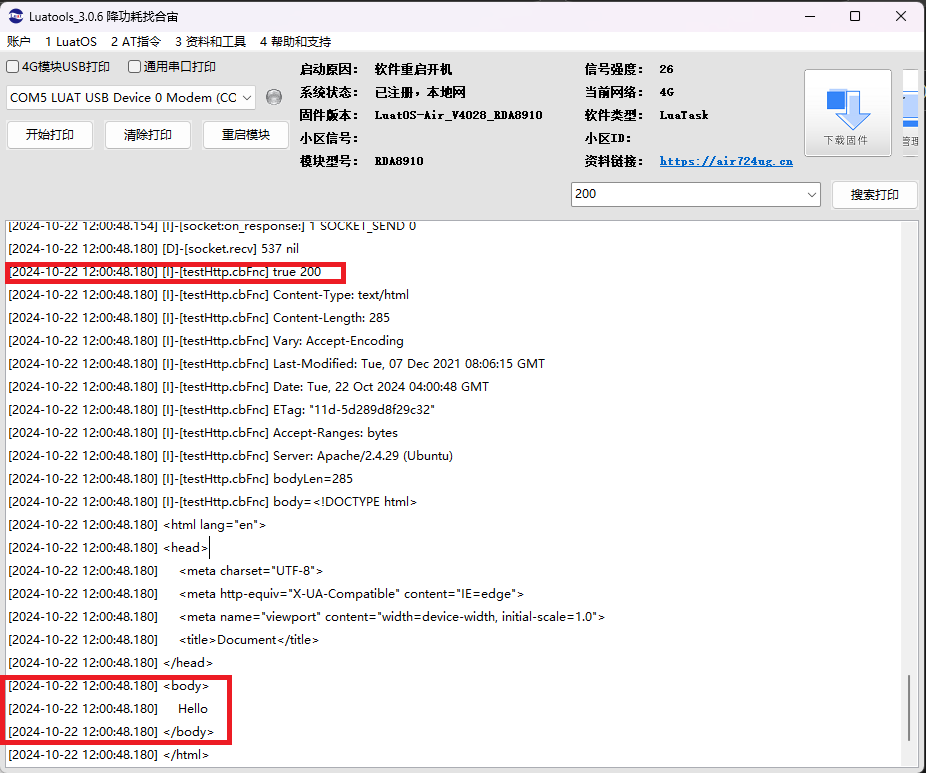This screenshot has height=773, width=926.
Task: Open the 1 LuatOS menu
Action: 71,42
